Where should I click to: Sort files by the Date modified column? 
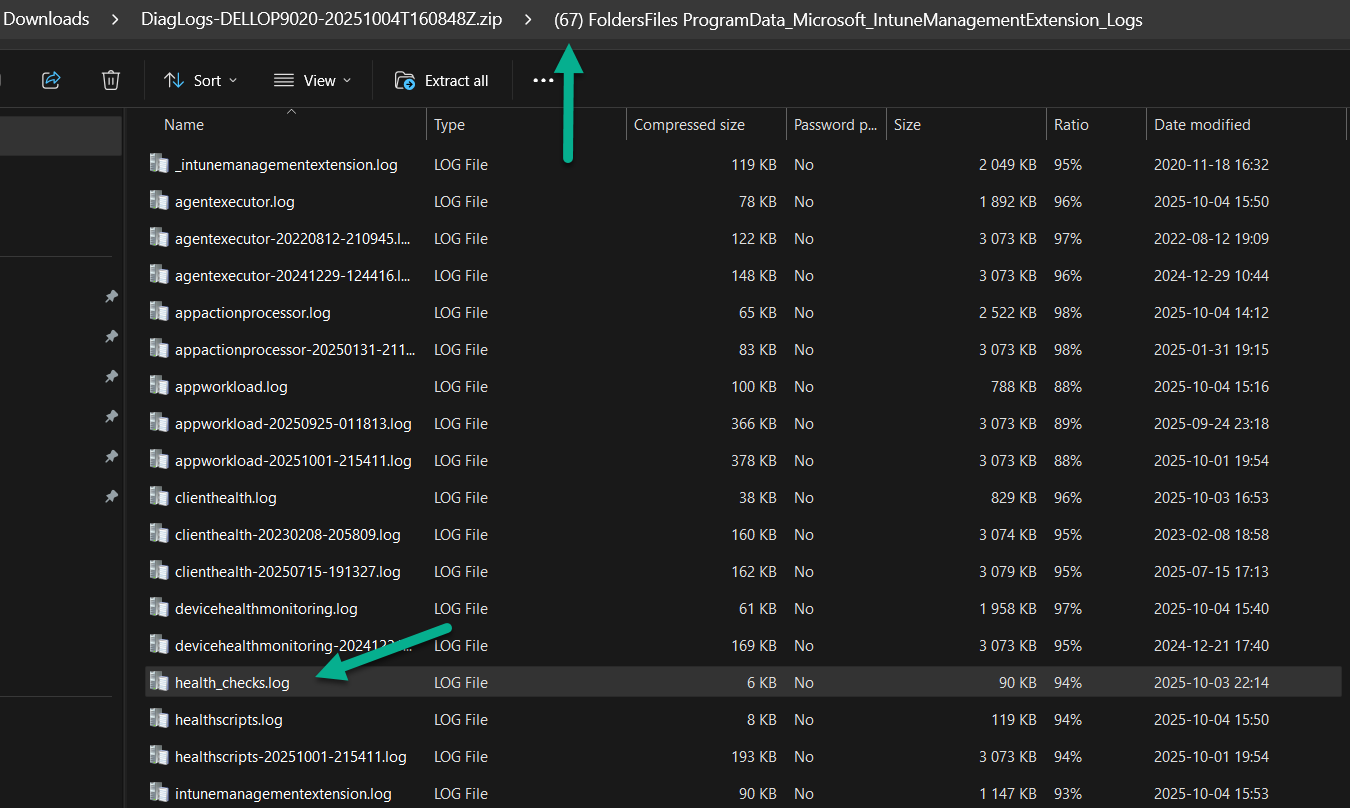[x=1202, y=125]
